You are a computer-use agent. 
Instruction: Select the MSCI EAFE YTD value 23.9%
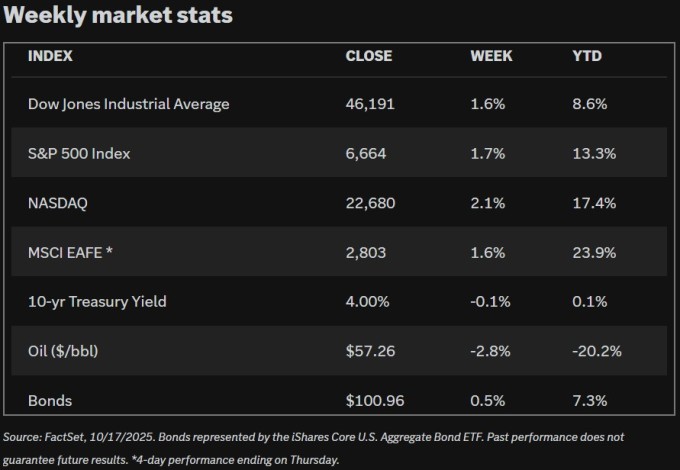point(591,252)
